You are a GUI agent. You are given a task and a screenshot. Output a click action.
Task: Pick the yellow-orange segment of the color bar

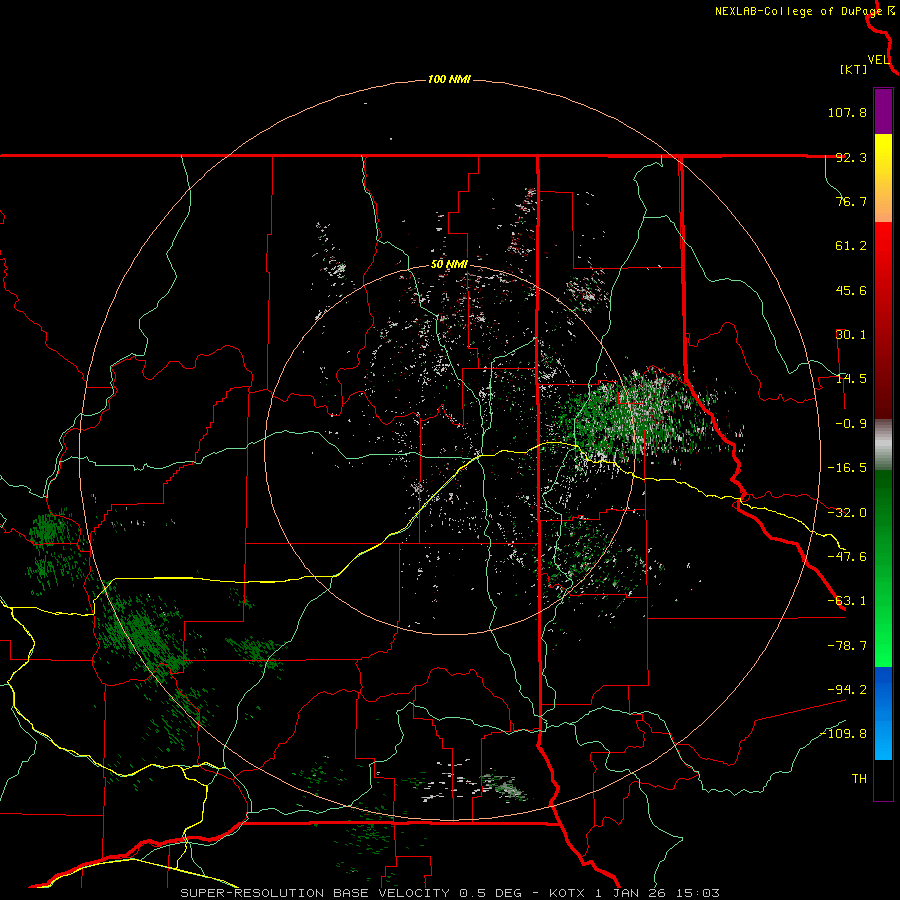pyautogui.click(x=883, y=178)
